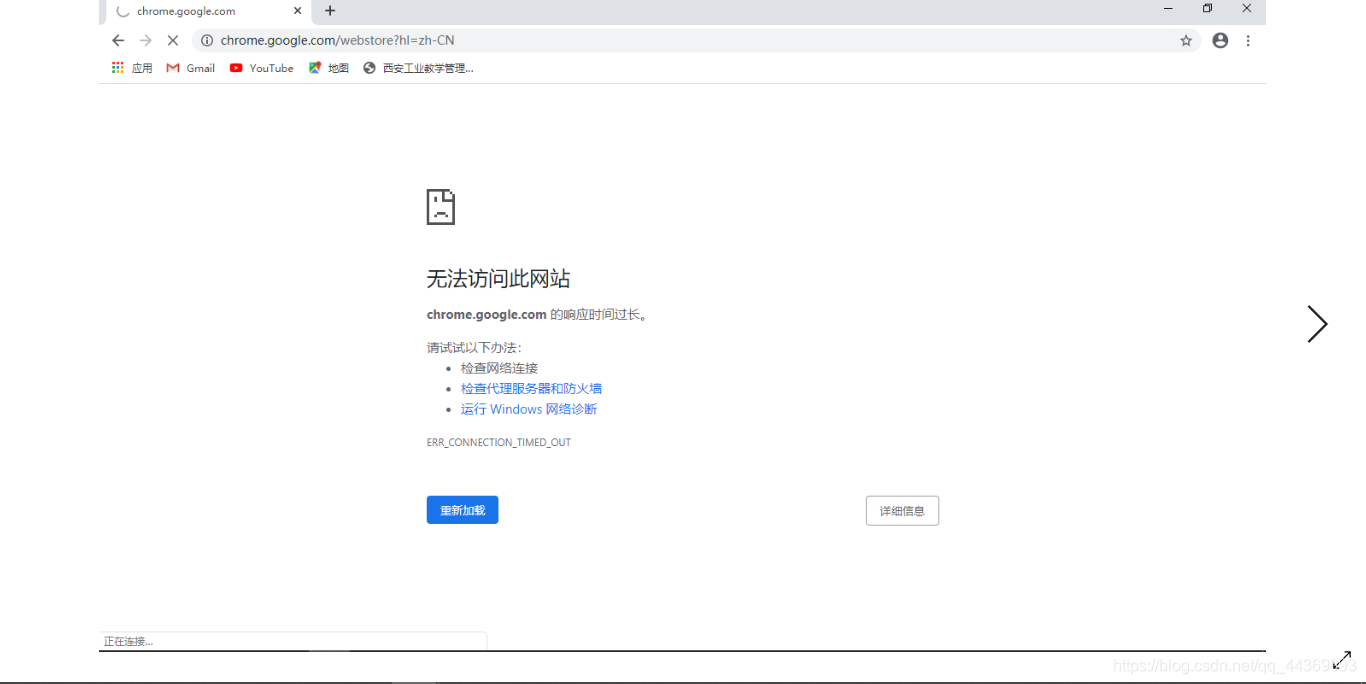The image size is (1366, 684).
Task: Select the ERR_CONNECTION_TIMED_OUT error code
Action: click(x=499, y=442)
